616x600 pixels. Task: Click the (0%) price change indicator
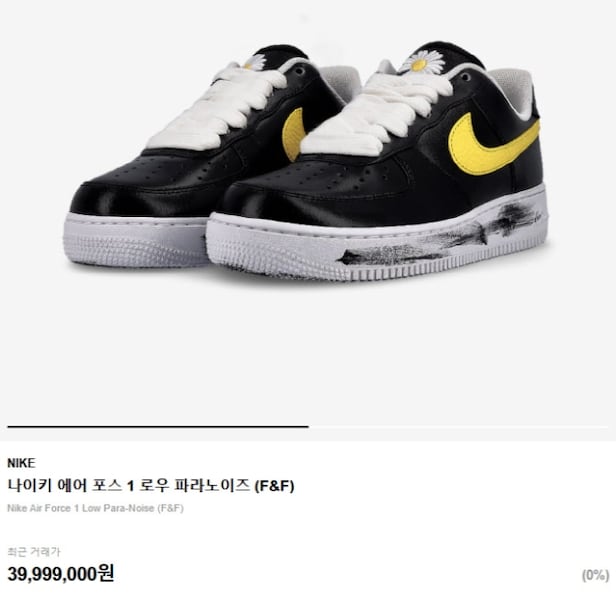tap(595, 576)
